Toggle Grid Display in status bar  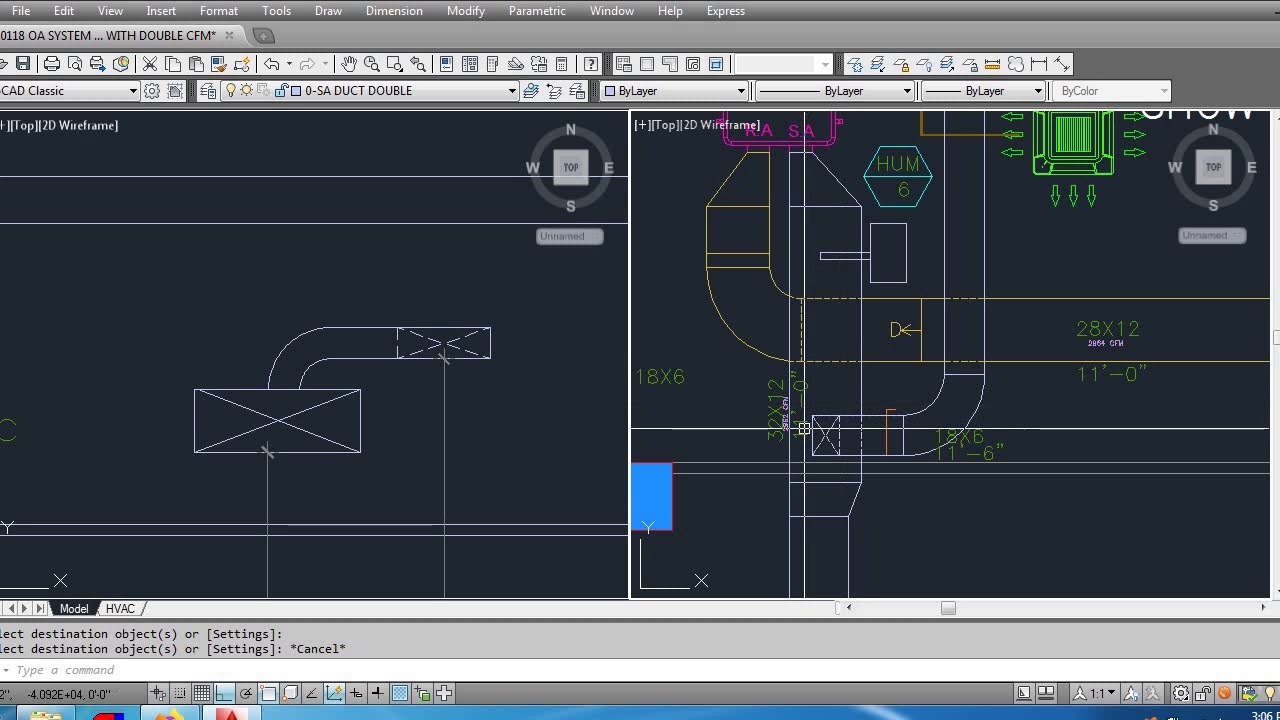tap(202, 693)
